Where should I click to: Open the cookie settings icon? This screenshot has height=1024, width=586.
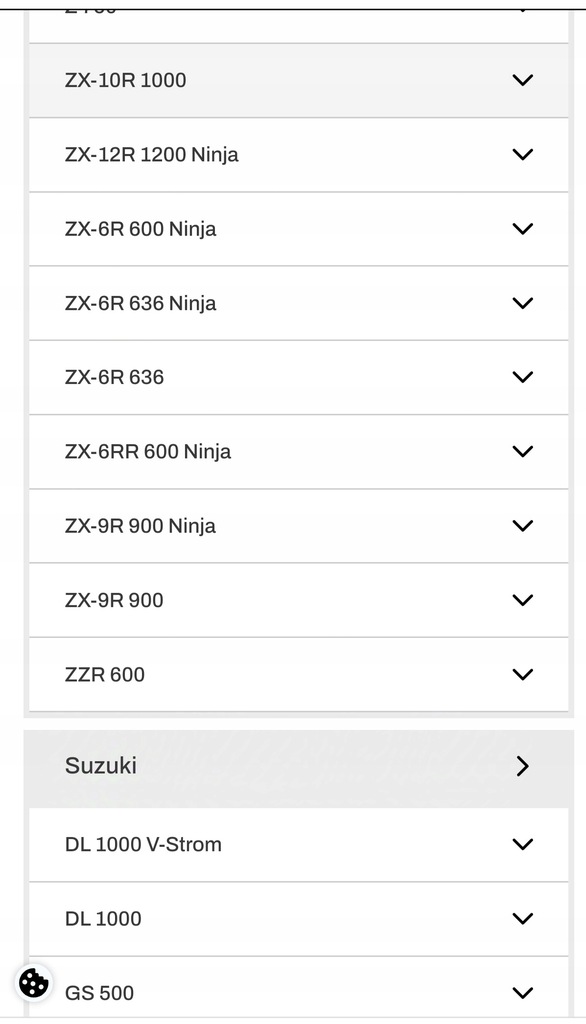click(x=33, y=982)
